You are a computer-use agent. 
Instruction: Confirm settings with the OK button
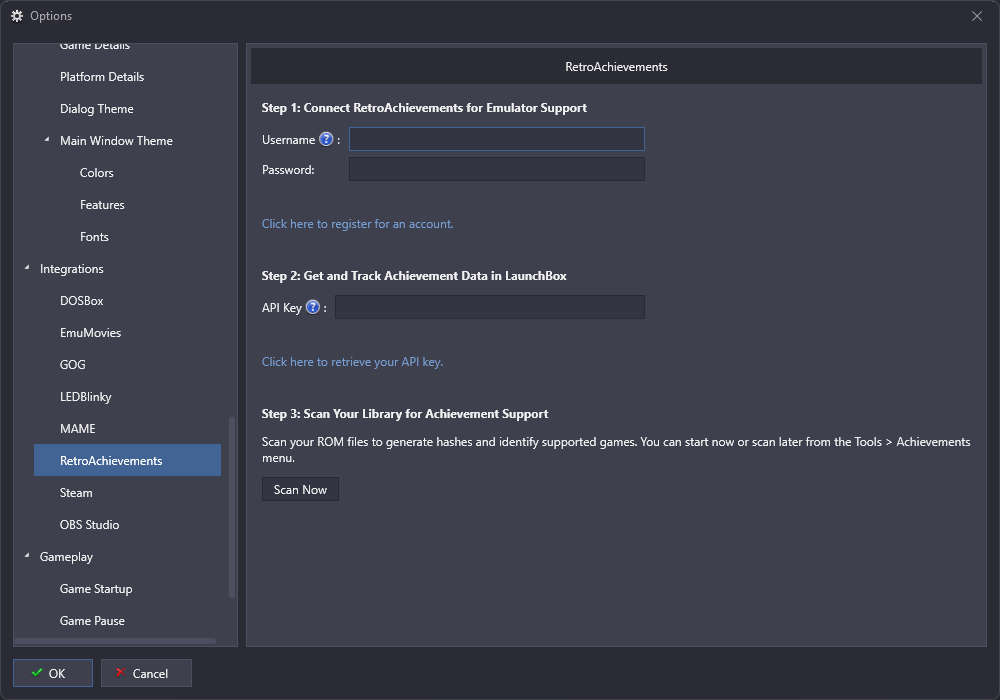coord(53,673)
